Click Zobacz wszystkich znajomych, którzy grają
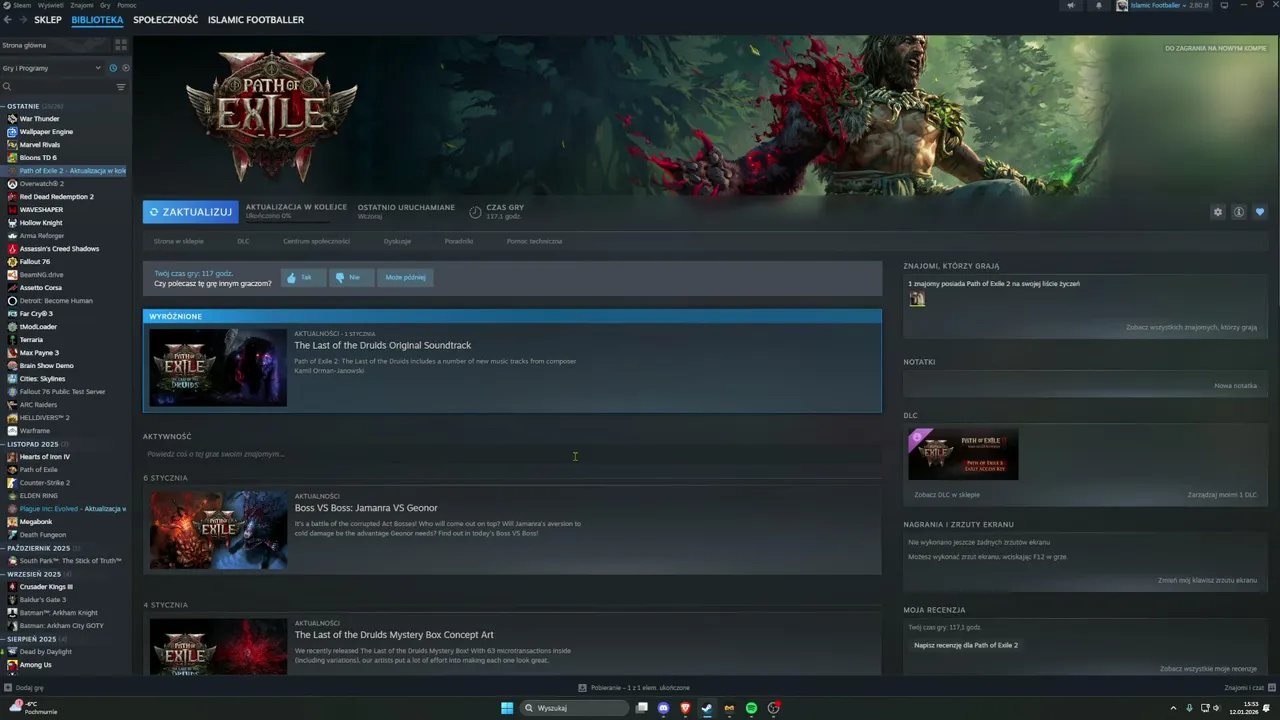The image size is (1280, 720). [x=1191, y=327]
